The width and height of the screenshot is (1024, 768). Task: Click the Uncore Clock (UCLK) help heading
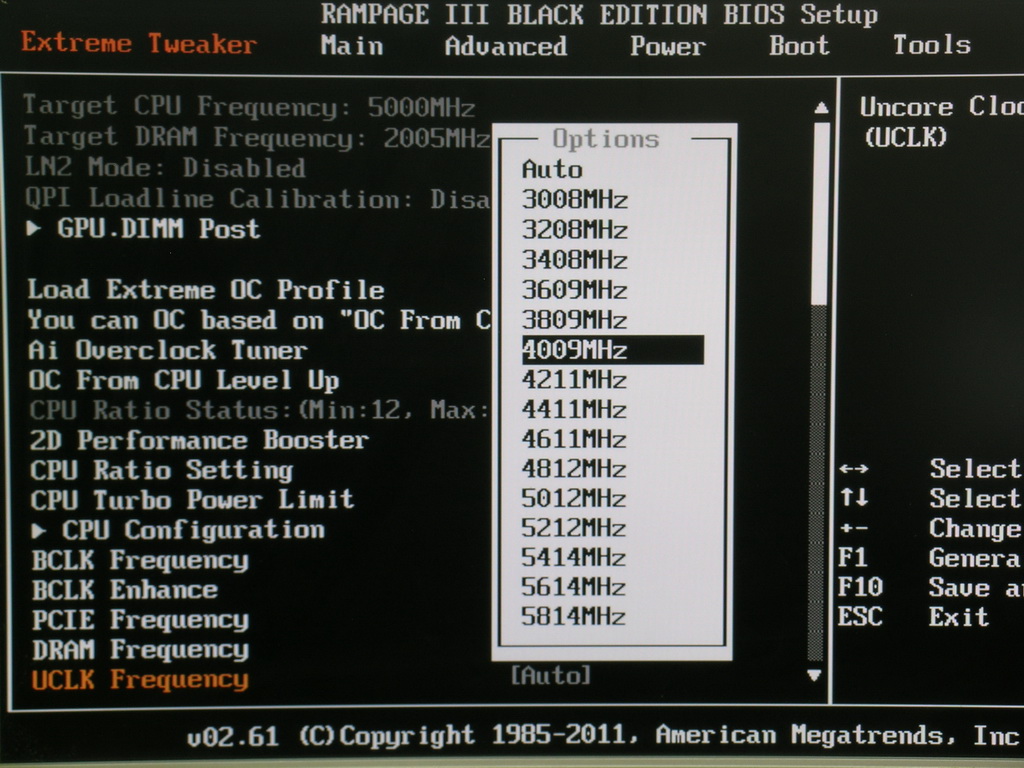point(942,122)
